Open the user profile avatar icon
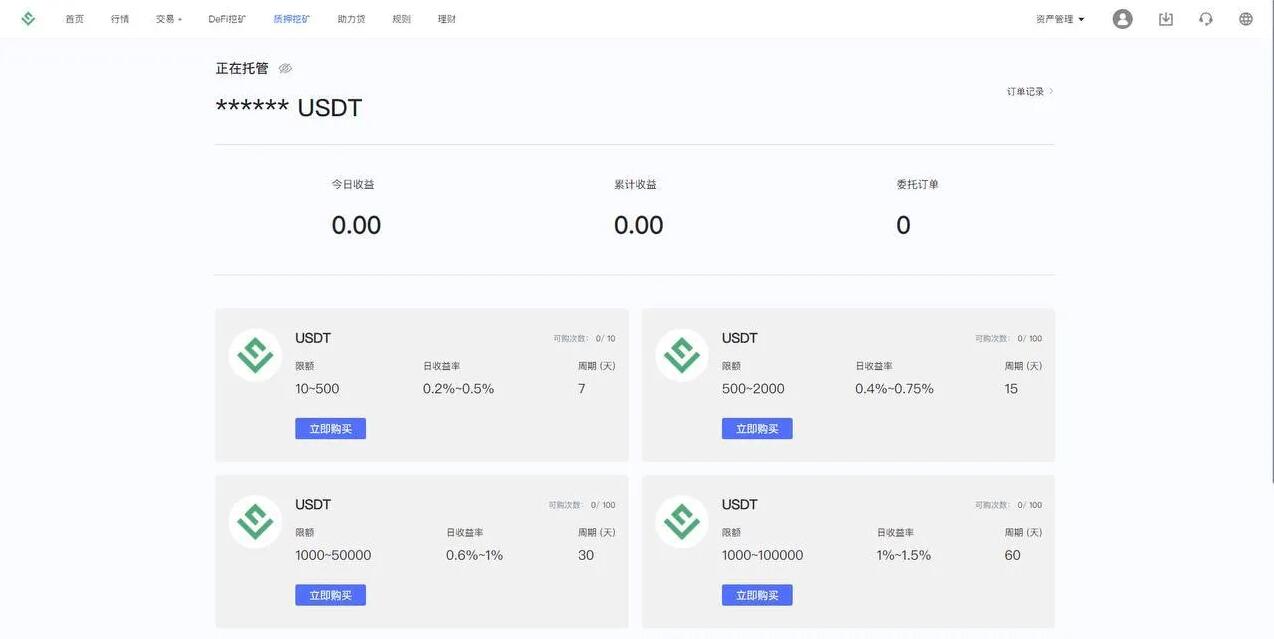This screenshot has height=639, width=1274. point(1122,19)
